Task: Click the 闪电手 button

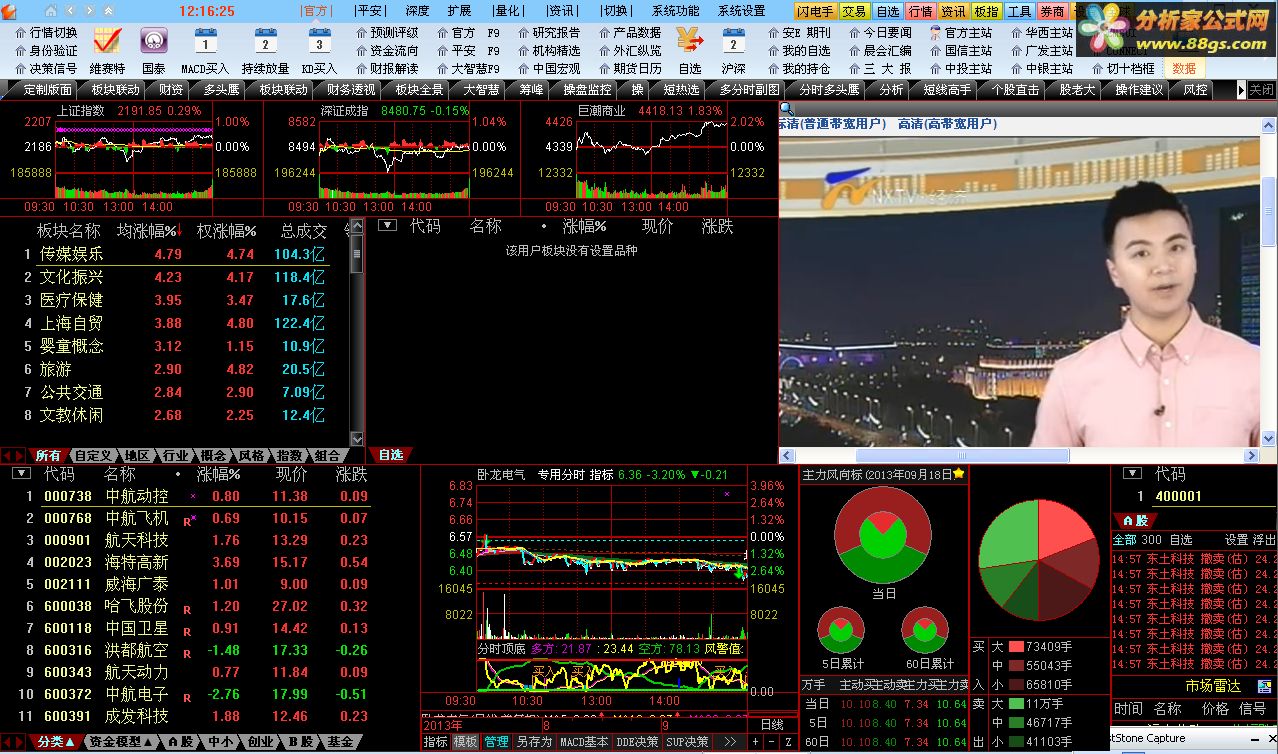Action: [x=816, y=11]
